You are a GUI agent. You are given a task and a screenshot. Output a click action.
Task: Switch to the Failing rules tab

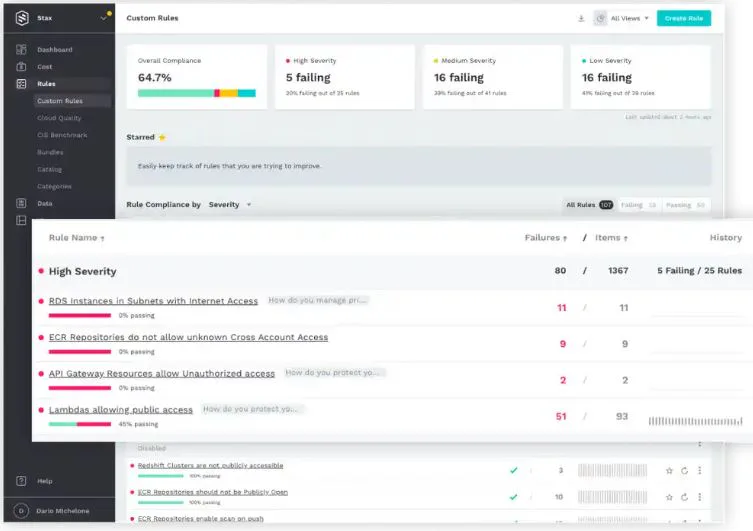click(638, 205)
